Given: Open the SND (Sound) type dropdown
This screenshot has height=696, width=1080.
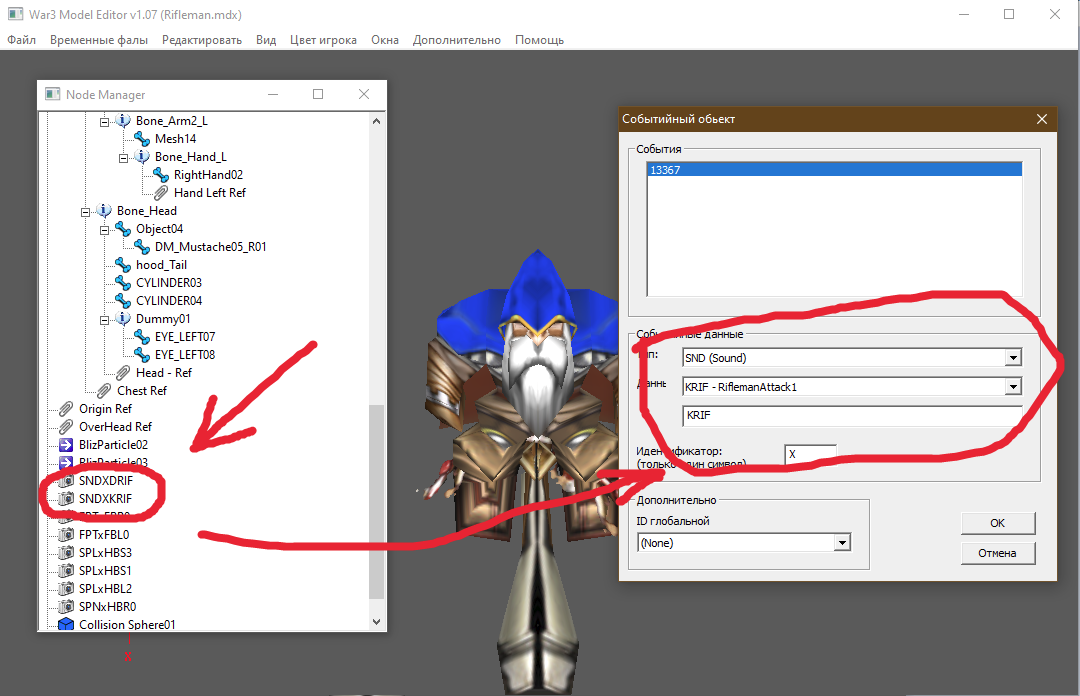Looking at the screenshot, I should click(x=1012, y=358).
